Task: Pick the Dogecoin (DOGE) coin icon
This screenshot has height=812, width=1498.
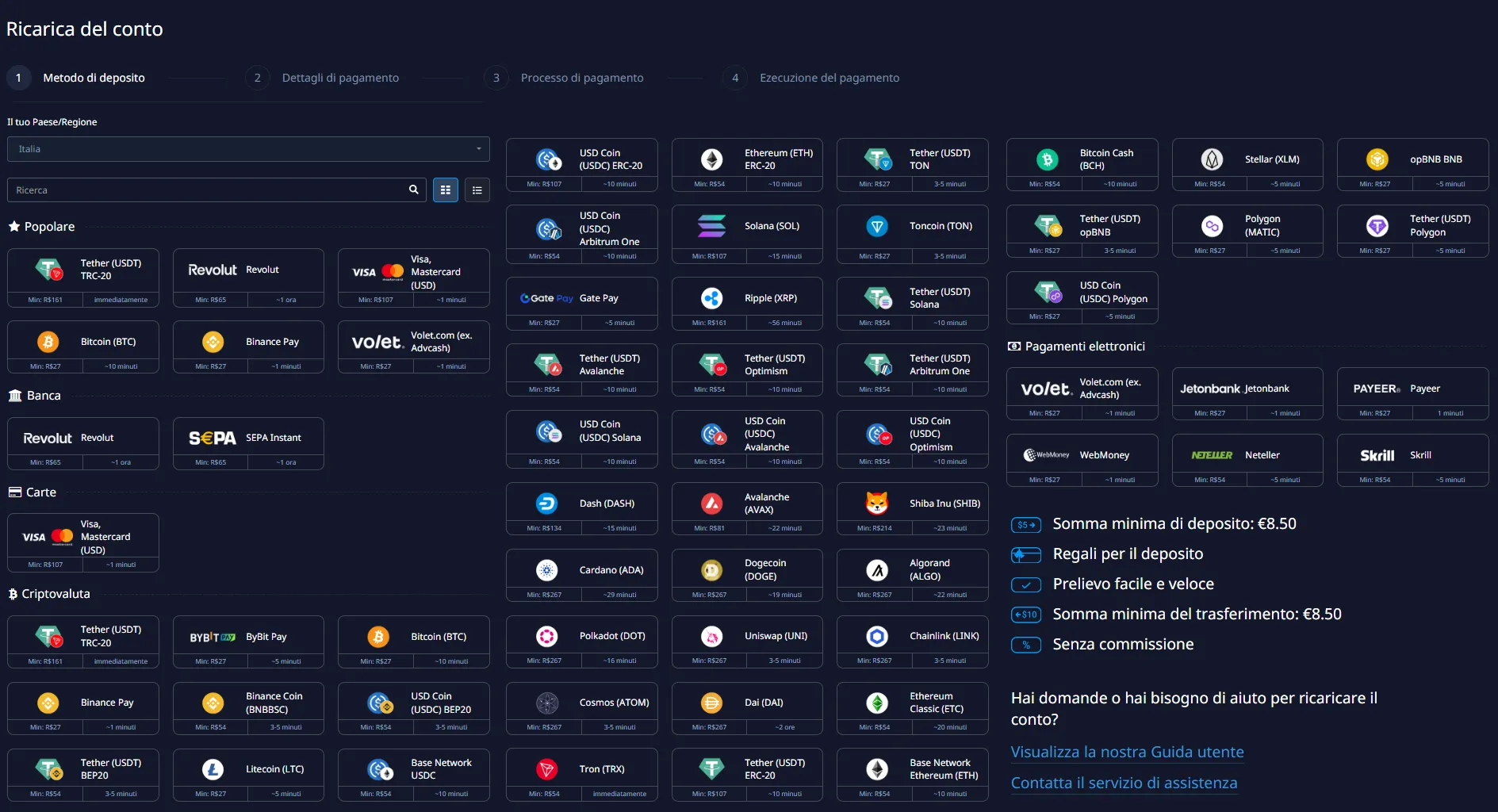Action: 711,570
